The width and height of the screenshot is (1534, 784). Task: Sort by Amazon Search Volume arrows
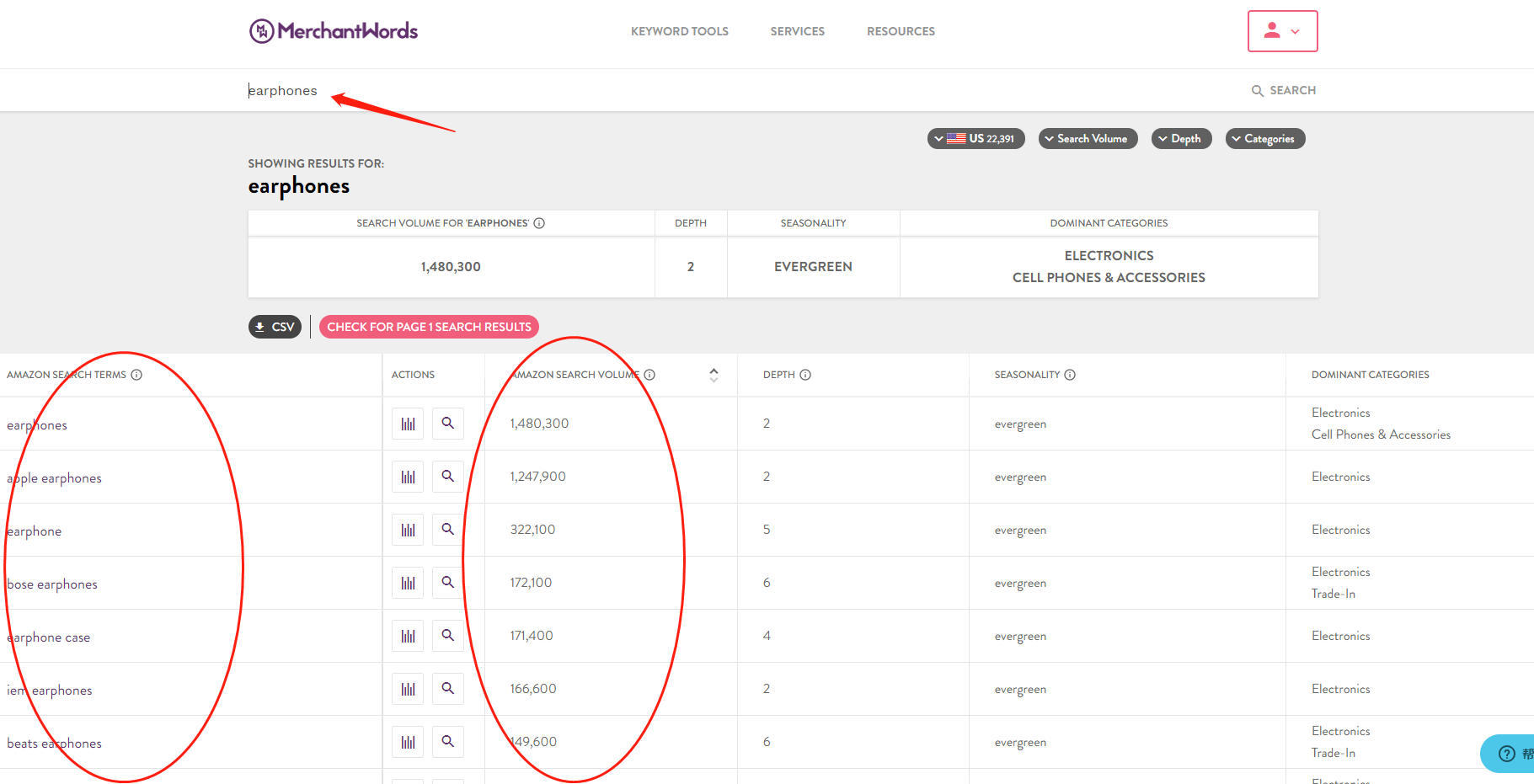(x=714, y=375)
